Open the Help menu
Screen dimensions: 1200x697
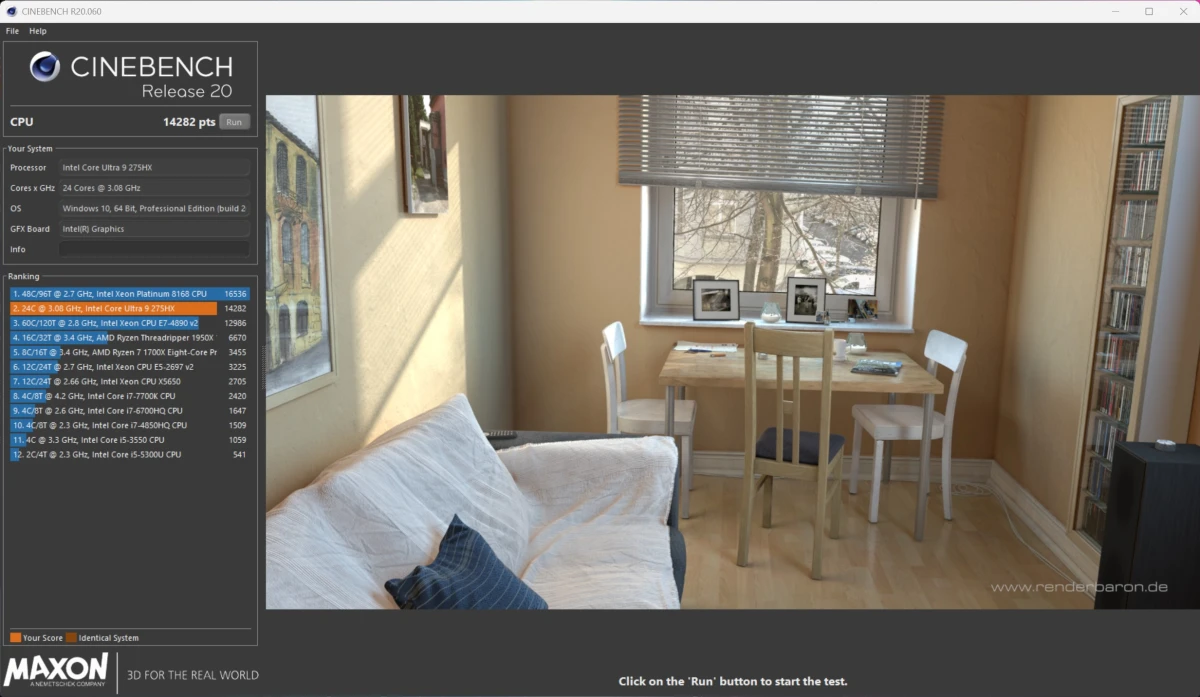tap(38, 31)
